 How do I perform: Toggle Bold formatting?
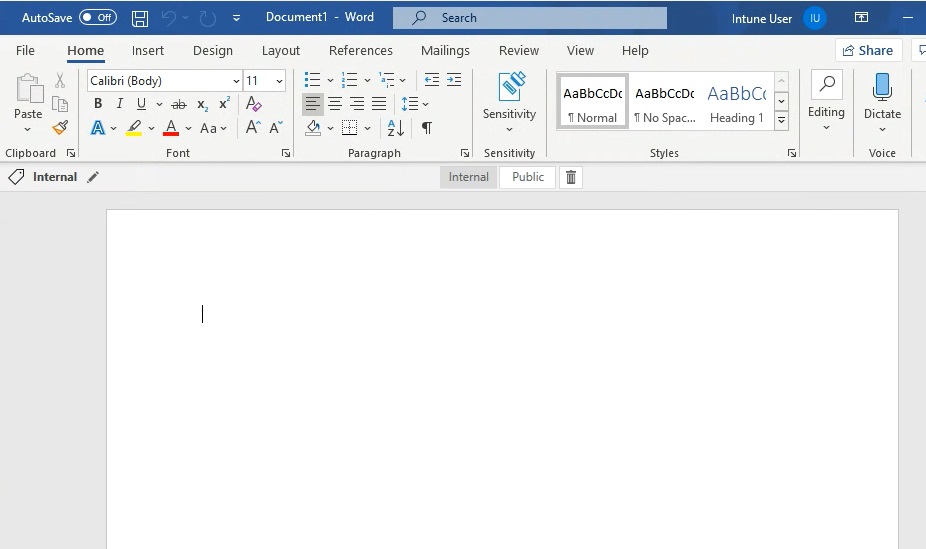(98, 104)
